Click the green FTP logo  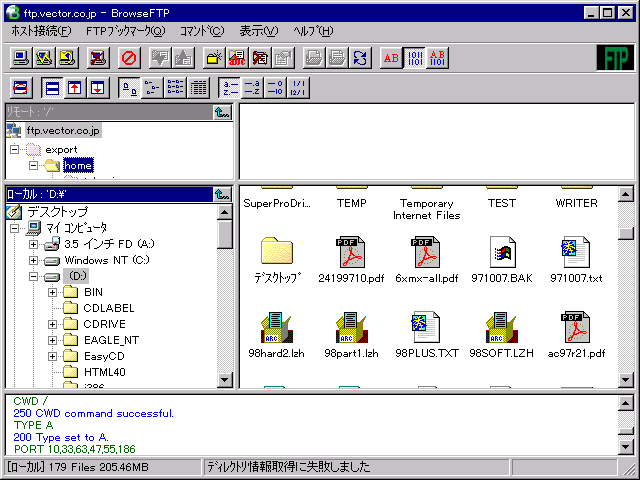pyautogui.click(x=615, y=58)
